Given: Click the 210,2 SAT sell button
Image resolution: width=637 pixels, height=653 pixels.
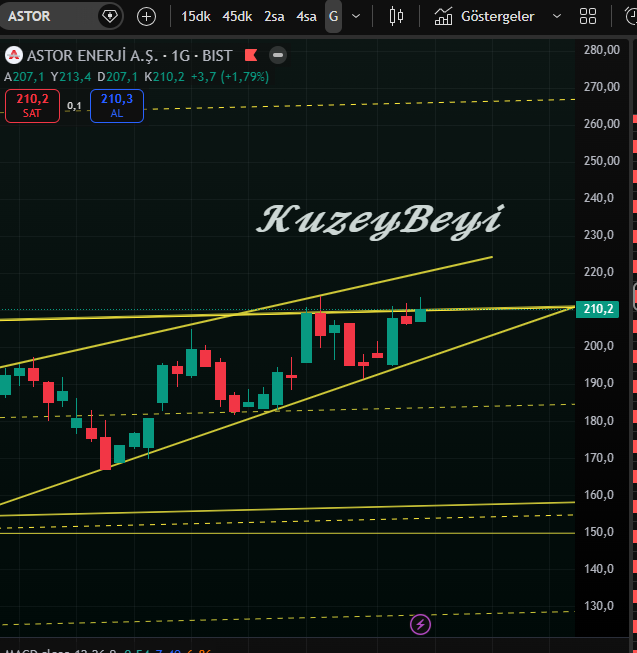Looking at the screenshot, I should (32, 106).
